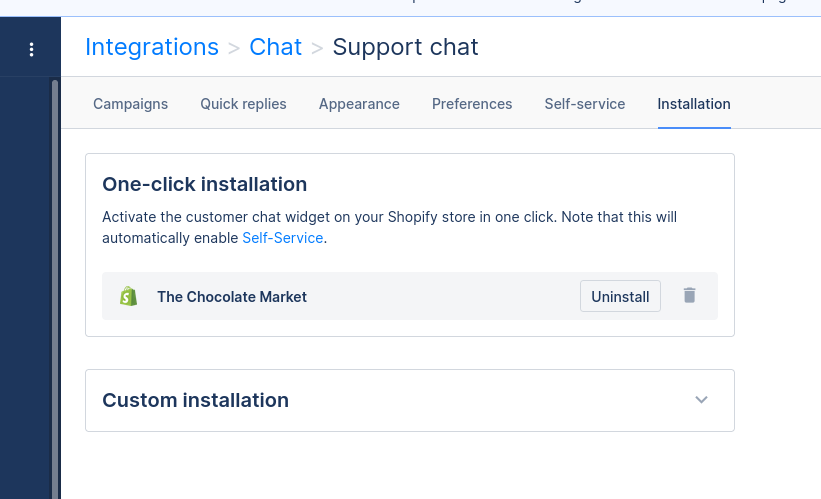This screenshot has height=499, width=821.
Task: Switch to the Self-service tab
Action: click(x=585, y=104)
